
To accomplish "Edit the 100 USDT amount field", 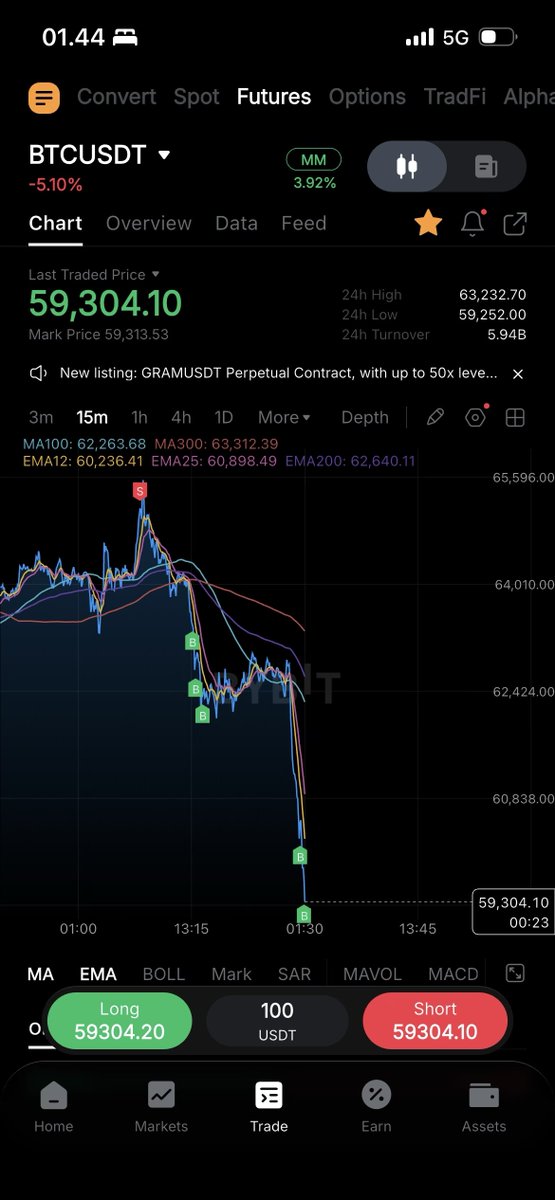I will click(277, 1021).
